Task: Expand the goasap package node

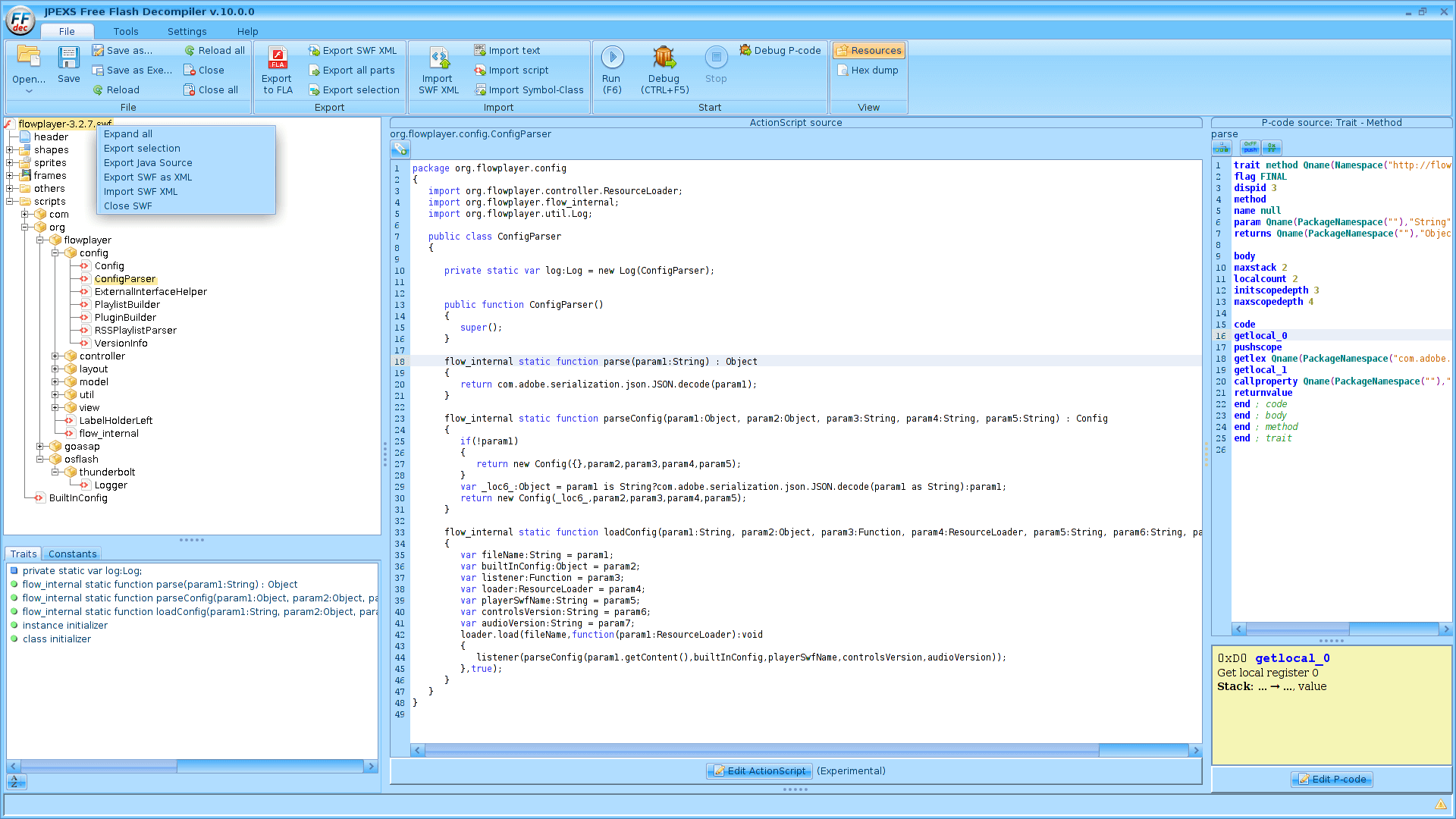Action: coord(40,447)
